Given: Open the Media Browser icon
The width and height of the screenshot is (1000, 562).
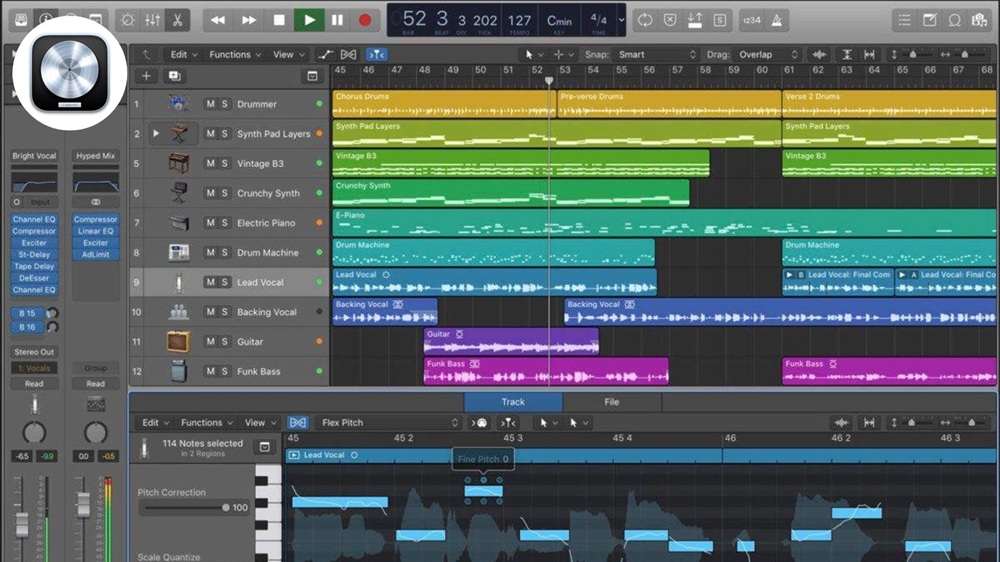Looking at the screenshot, I should tap(979, 20).
